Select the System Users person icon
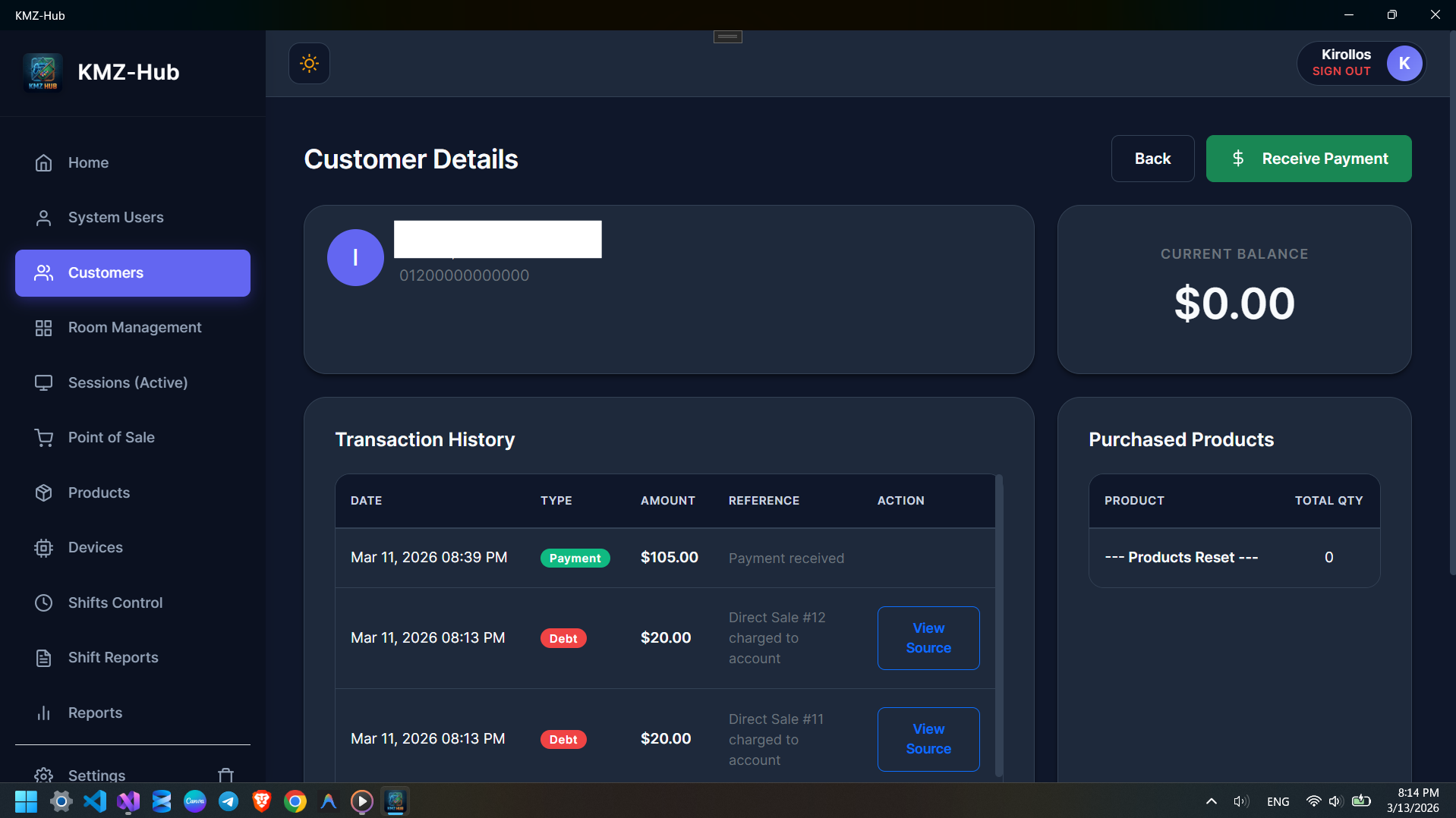This screenshot has height=818, width=1456. (x=43, y=218)
